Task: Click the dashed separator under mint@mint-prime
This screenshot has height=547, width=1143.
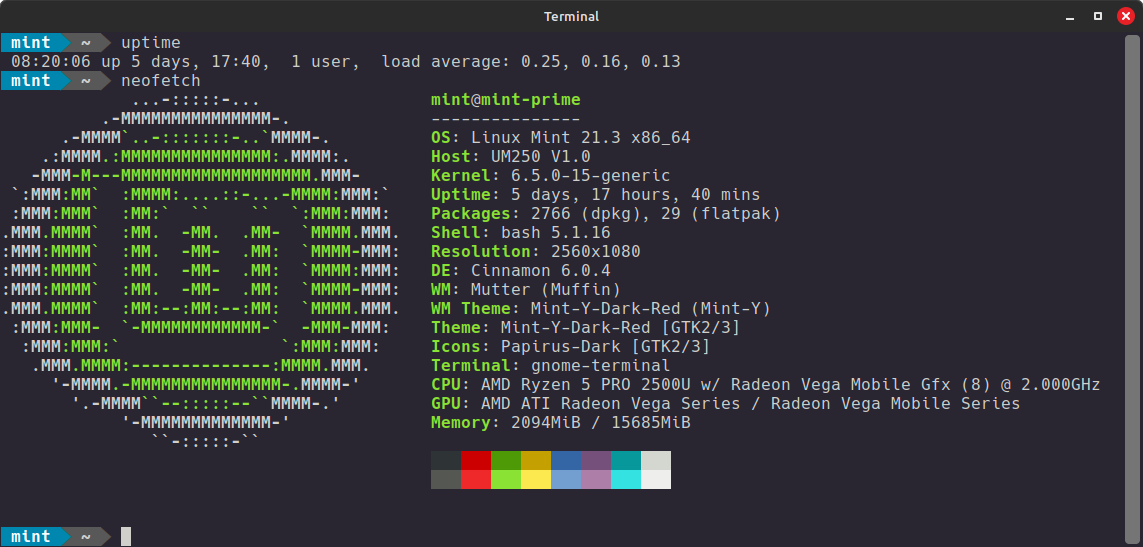Action: click(x=506, y=119)
